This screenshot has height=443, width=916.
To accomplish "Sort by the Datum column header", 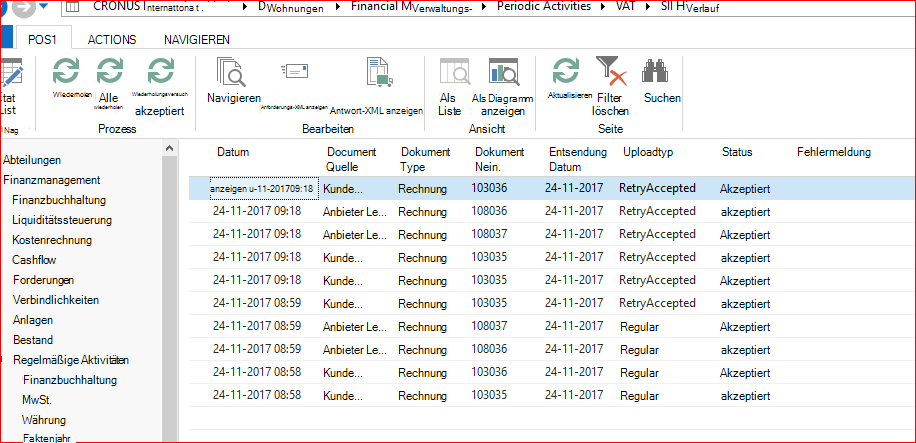I will (233, 152).
